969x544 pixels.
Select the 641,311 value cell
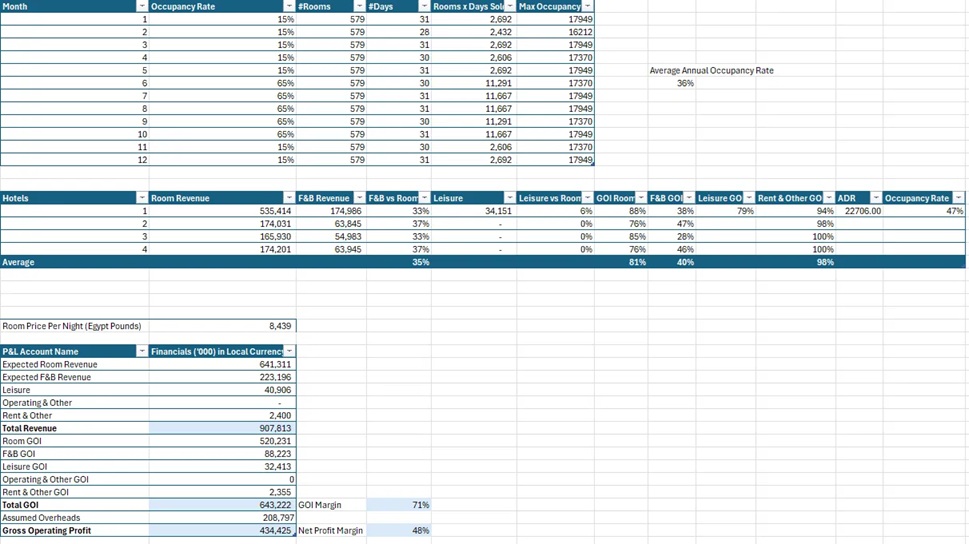(222, 364)
